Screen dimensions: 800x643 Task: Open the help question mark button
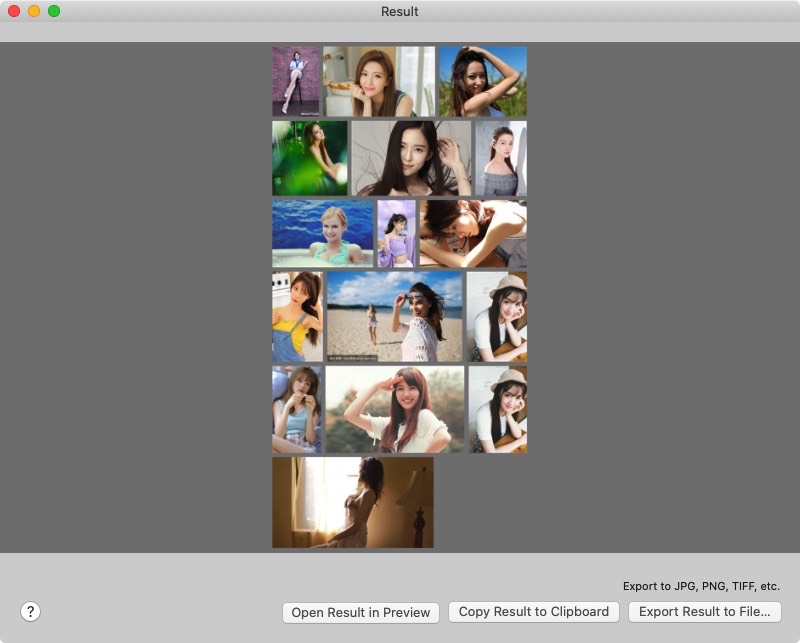[31, 611]
